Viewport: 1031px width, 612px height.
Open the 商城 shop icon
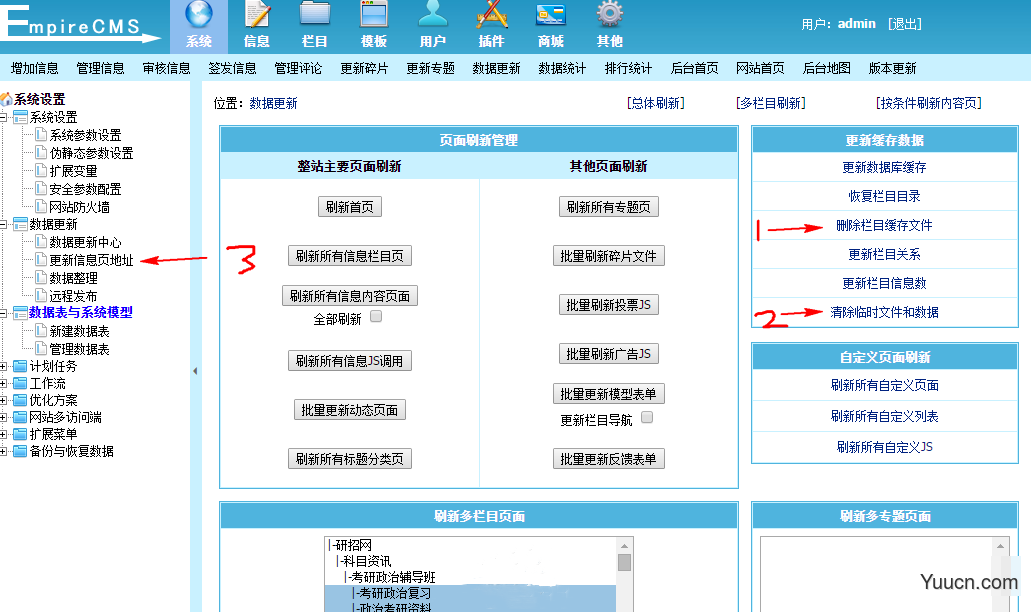click(x=550, y=16)
